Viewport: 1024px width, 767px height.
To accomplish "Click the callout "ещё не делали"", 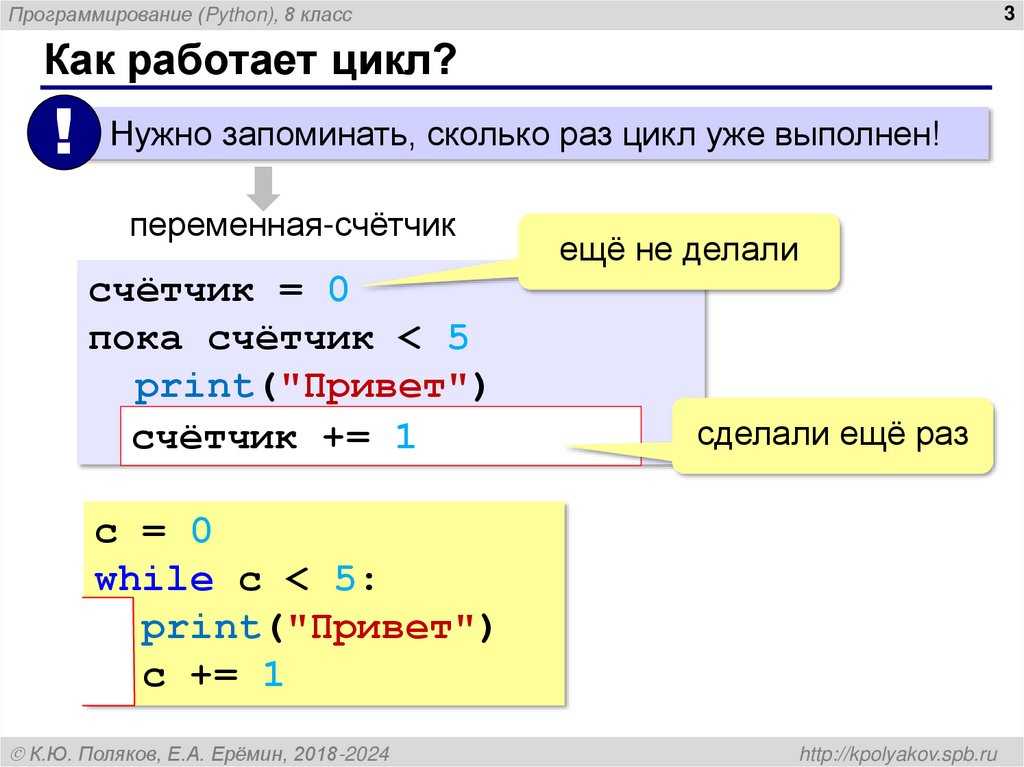I will 679,251.
